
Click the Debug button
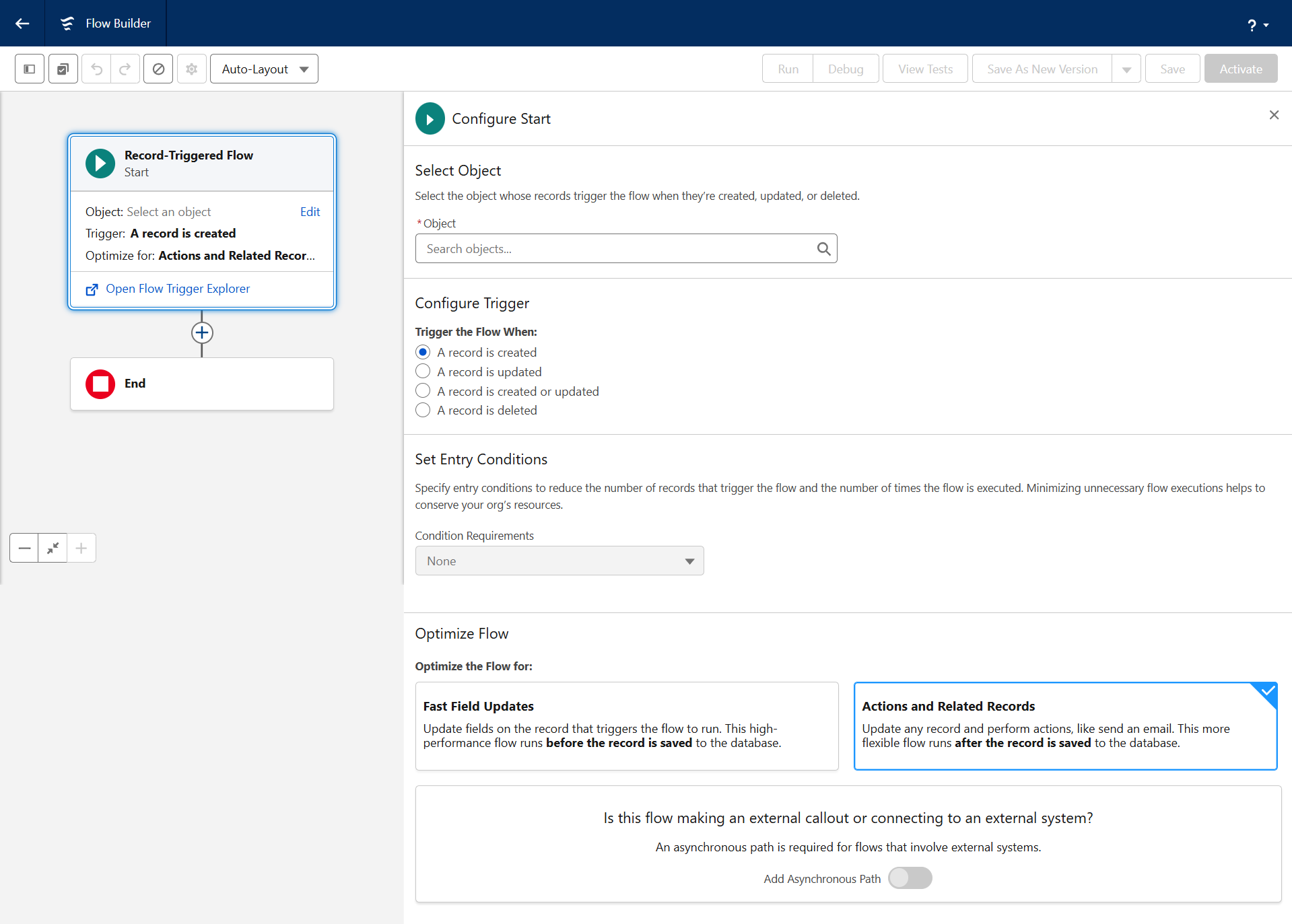pyautogui.click(x=846, y=69)
